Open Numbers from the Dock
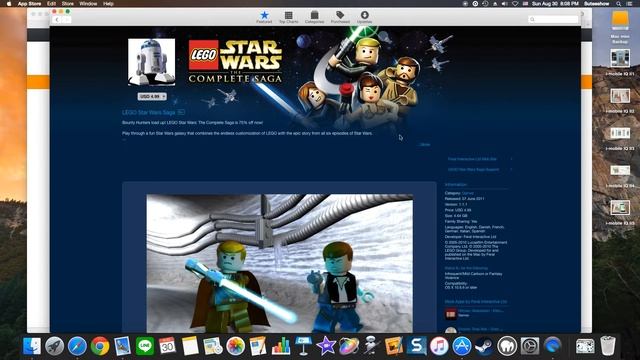Image resolution: width=640 pixels, height=360 pixels. pyautogui.click(x=281, y=346)
